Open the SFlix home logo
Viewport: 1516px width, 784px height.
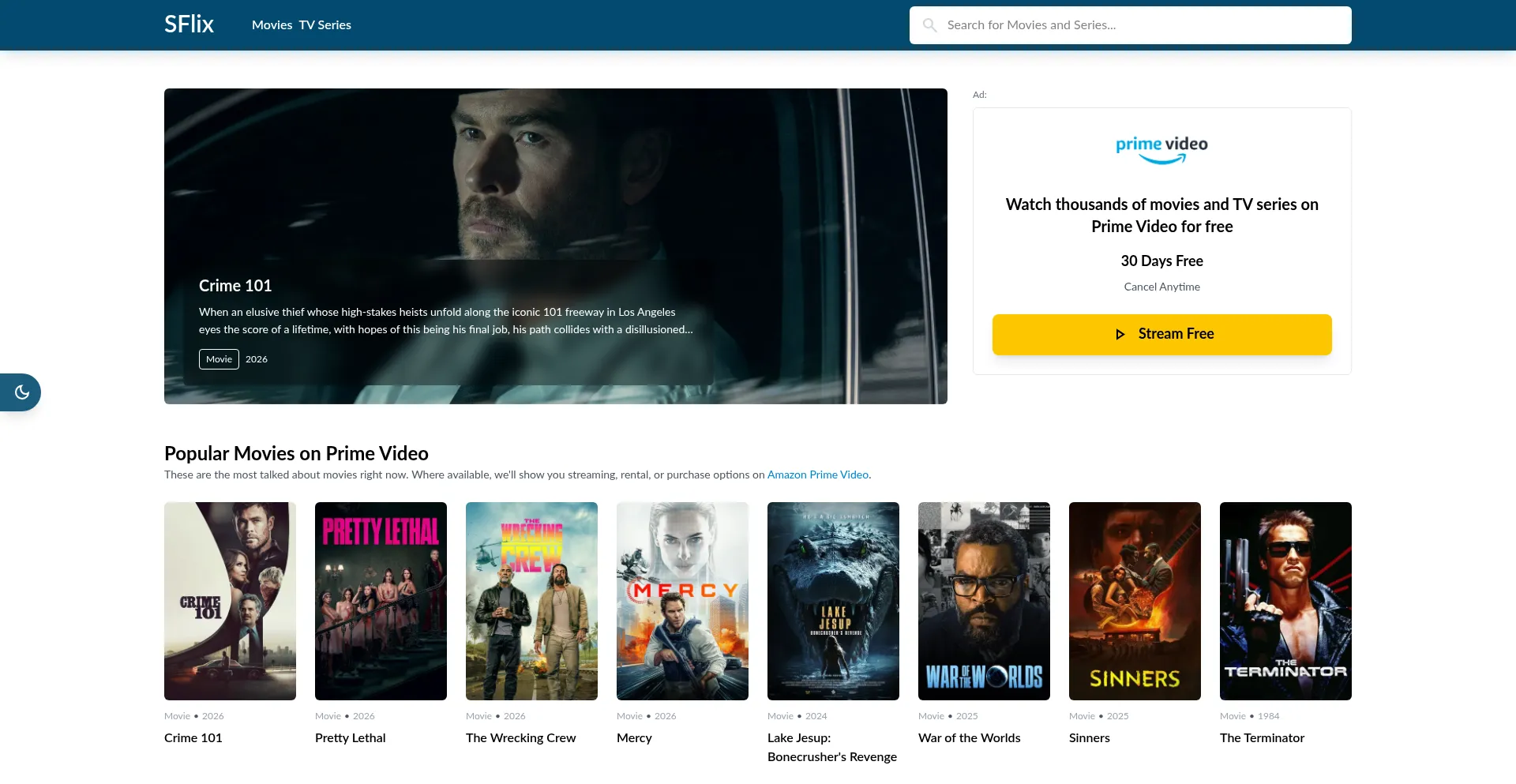pyautogui.click(x=189, y=24)
